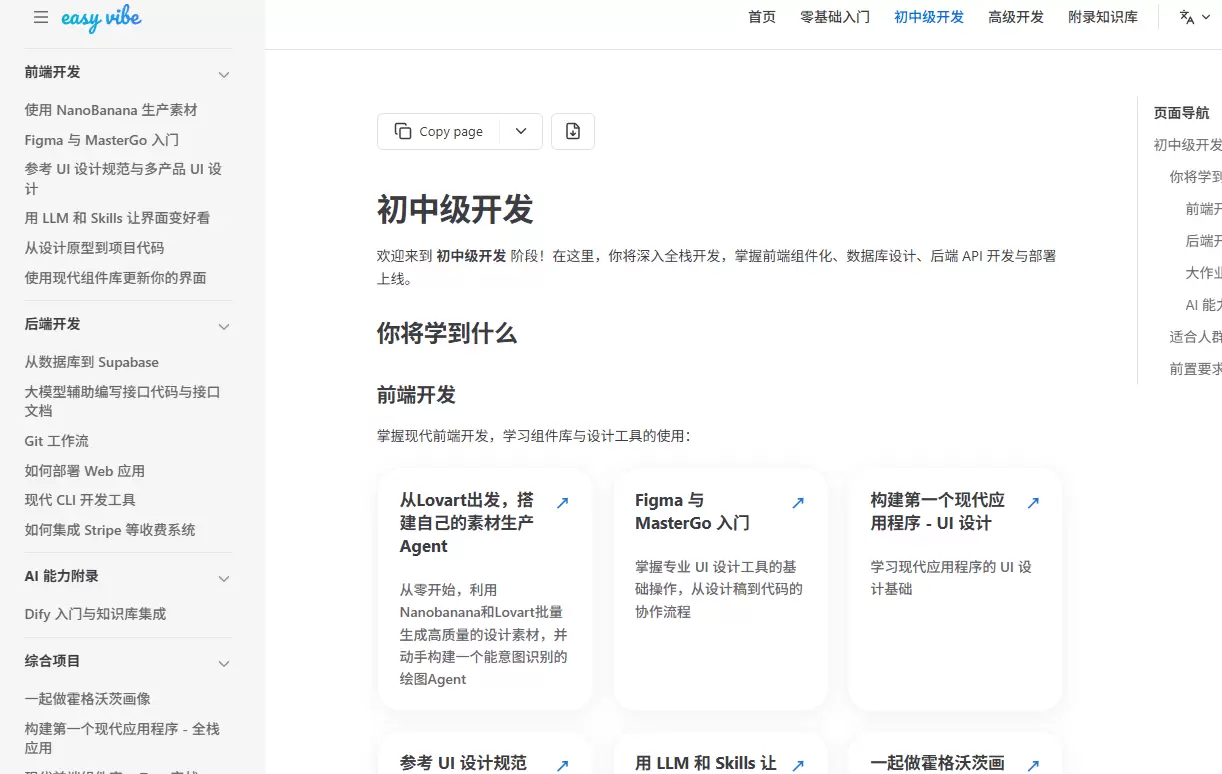Viewport: 1222px width, 774px height.
Task: Collapse the 前端开发 sidebar section
Action: tap(224, 73)
